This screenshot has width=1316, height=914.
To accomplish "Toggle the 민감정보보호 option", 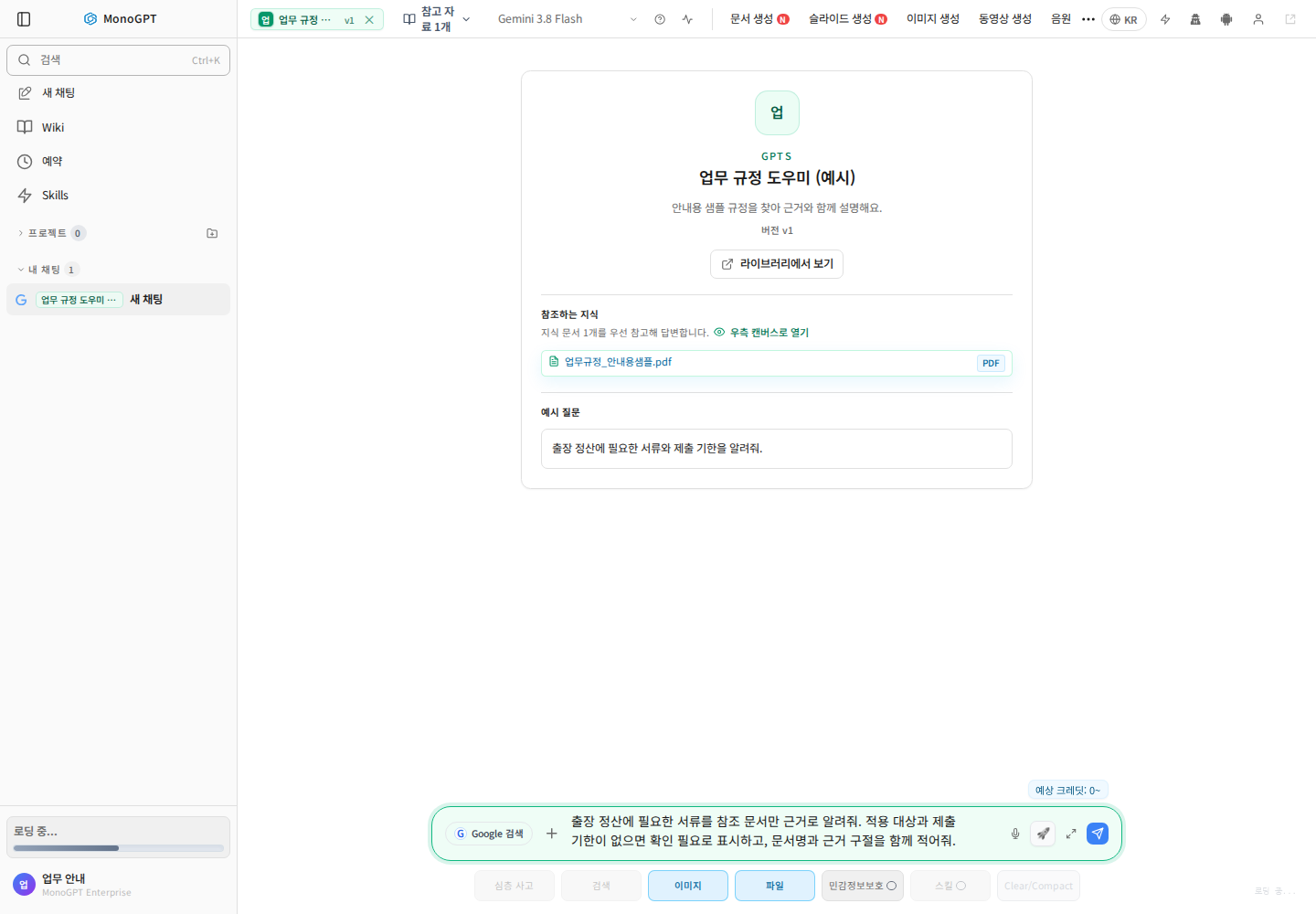I will click(x=862, y=886).
